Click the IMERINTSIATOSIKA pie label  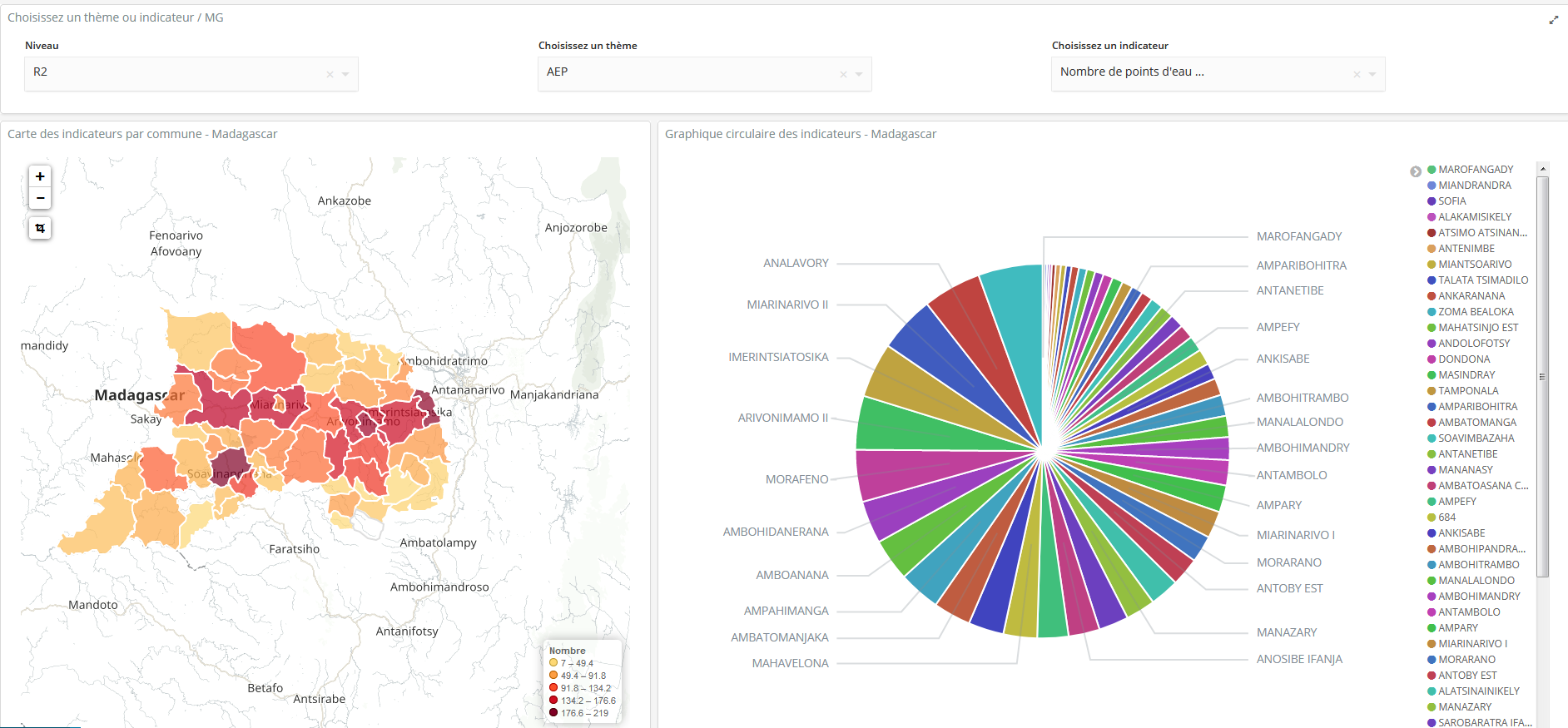778,357
